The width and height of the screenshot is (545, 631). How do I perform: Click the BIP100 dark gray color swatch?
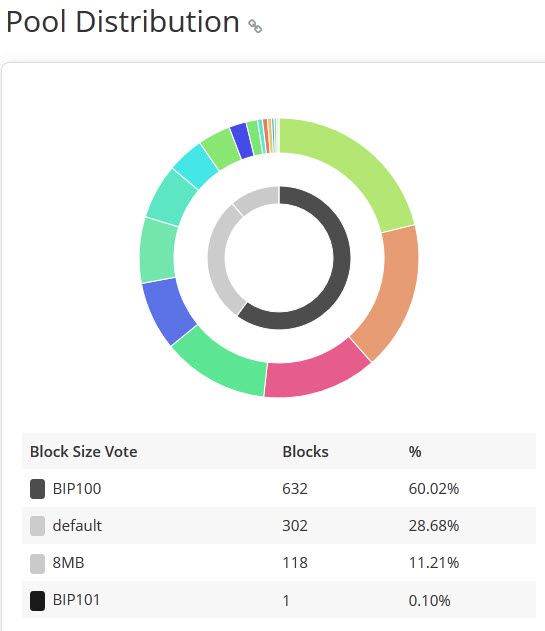pos(37,489)
